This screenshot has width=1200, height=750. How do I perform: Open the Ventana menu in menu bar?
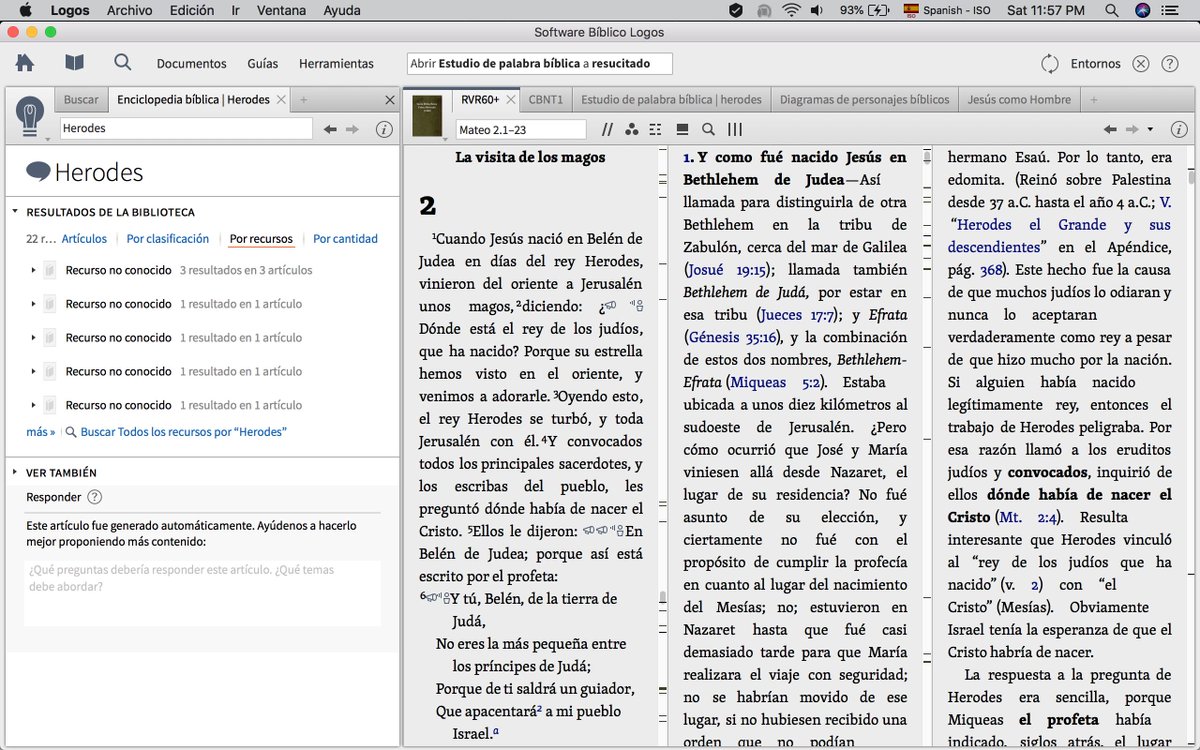[x=283, y=10]
